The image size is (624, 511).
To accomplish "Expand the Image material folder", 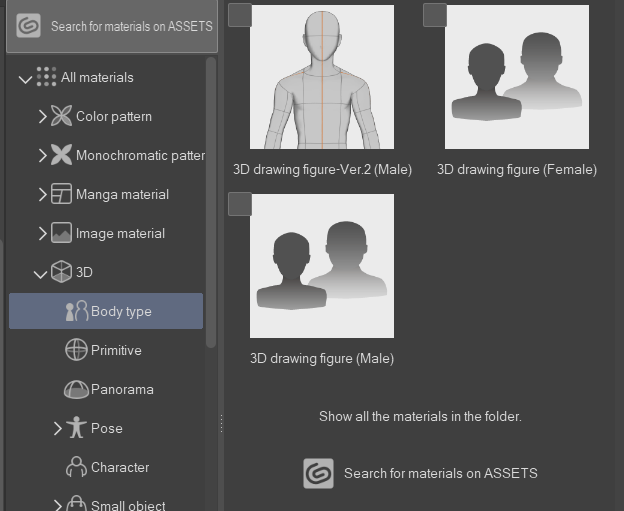I will (43, 233).
